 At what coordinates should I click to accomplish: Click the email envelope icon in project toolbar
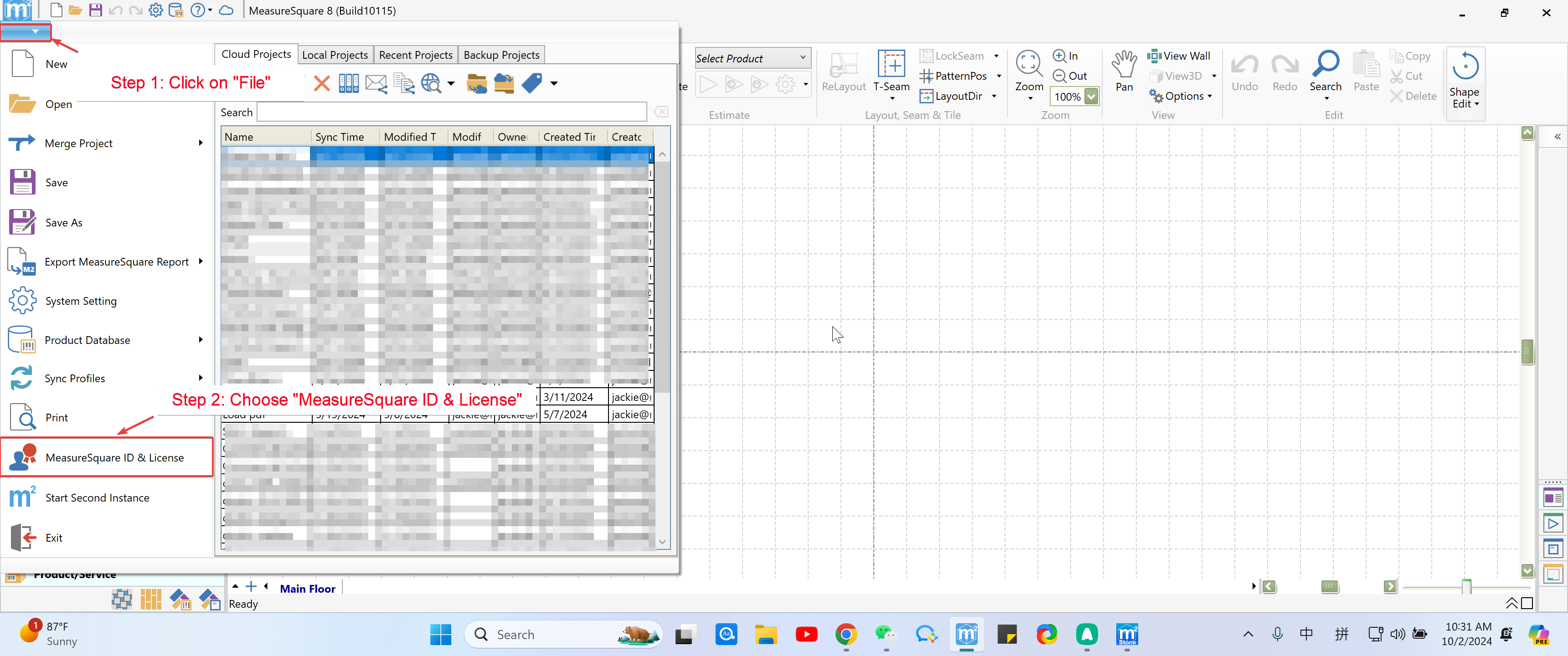[x=376, y=83]
